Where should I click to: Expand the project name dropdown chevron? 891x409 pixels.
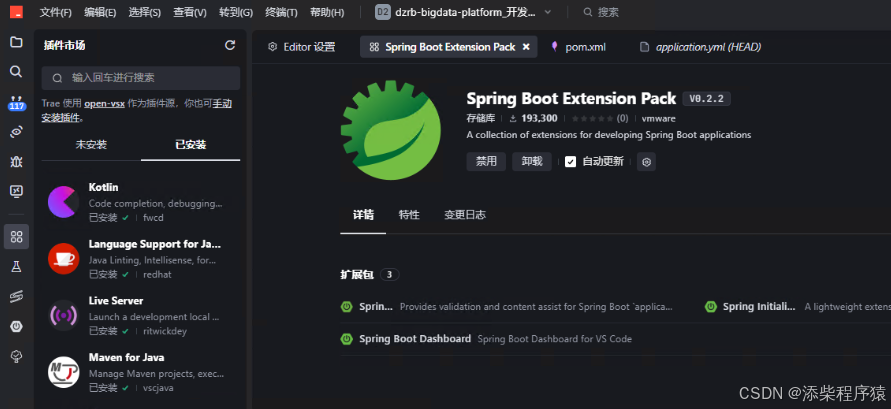548,12
